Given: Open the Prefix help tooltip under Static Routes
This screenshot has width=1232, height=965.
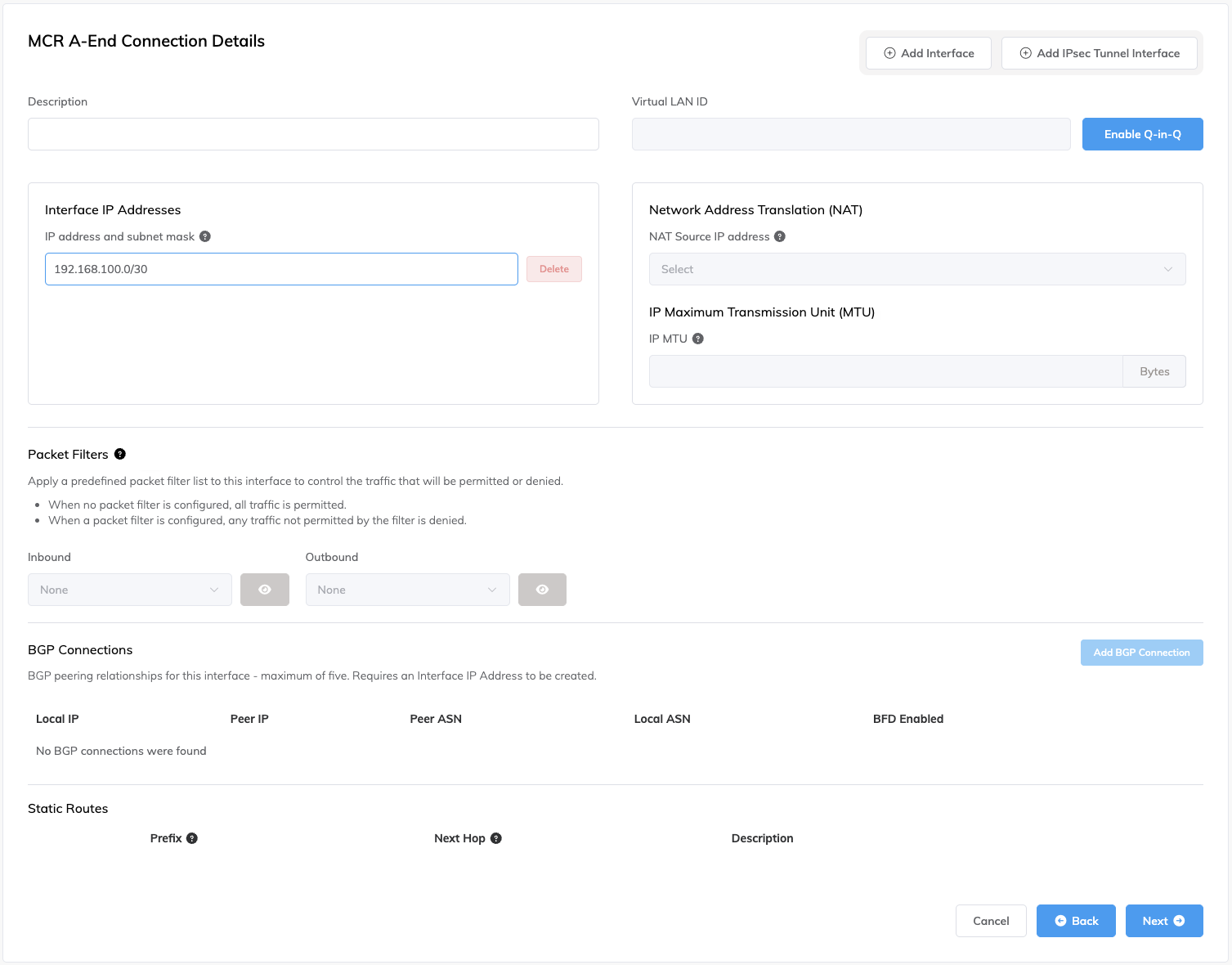Looking at the screenshot, I should click(192, 837).
